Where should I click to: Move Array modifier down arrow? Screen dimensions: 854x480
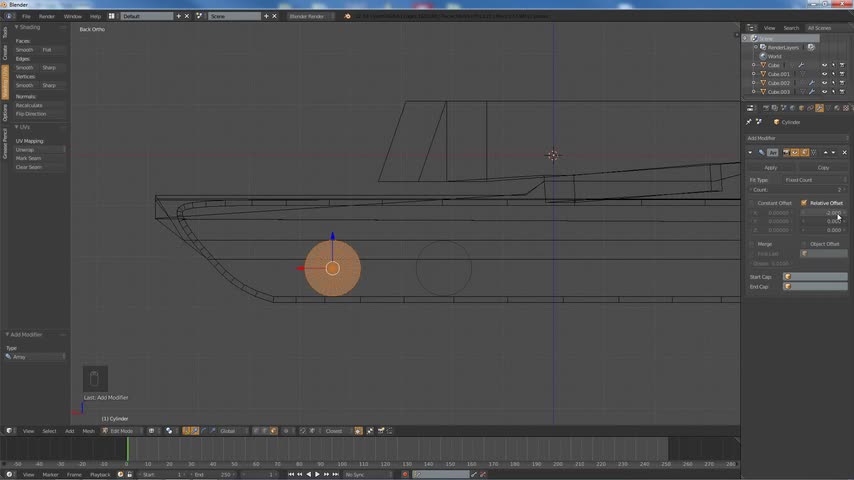pyautogui.click(x=833, y=153)
